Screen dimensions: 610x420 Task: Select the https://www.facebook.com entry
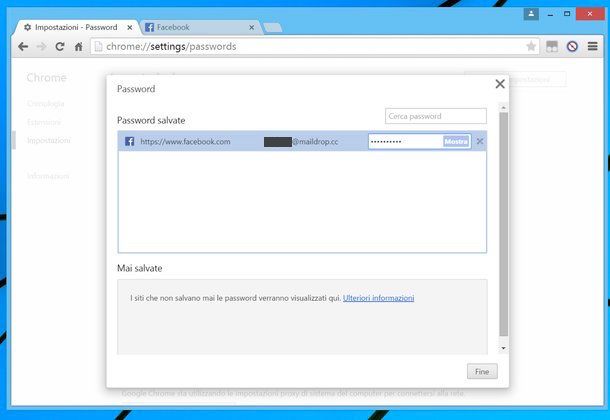click(185, 142)
